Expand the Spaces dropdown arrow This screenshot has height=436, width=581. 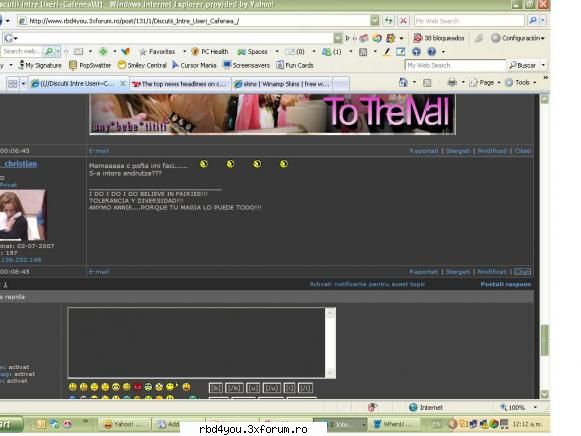pyautogui.click(x=277, y=51)
